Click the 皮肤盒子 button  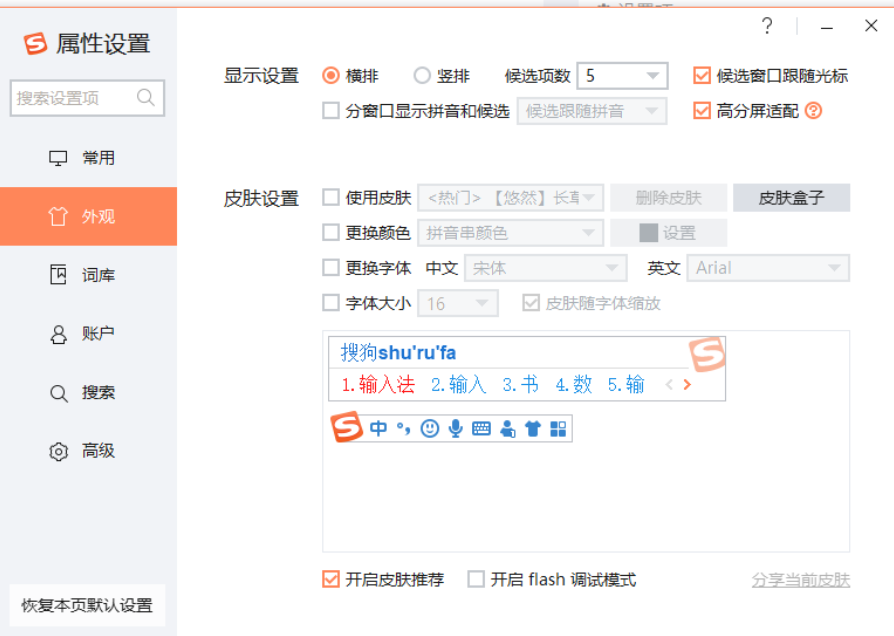791,197
